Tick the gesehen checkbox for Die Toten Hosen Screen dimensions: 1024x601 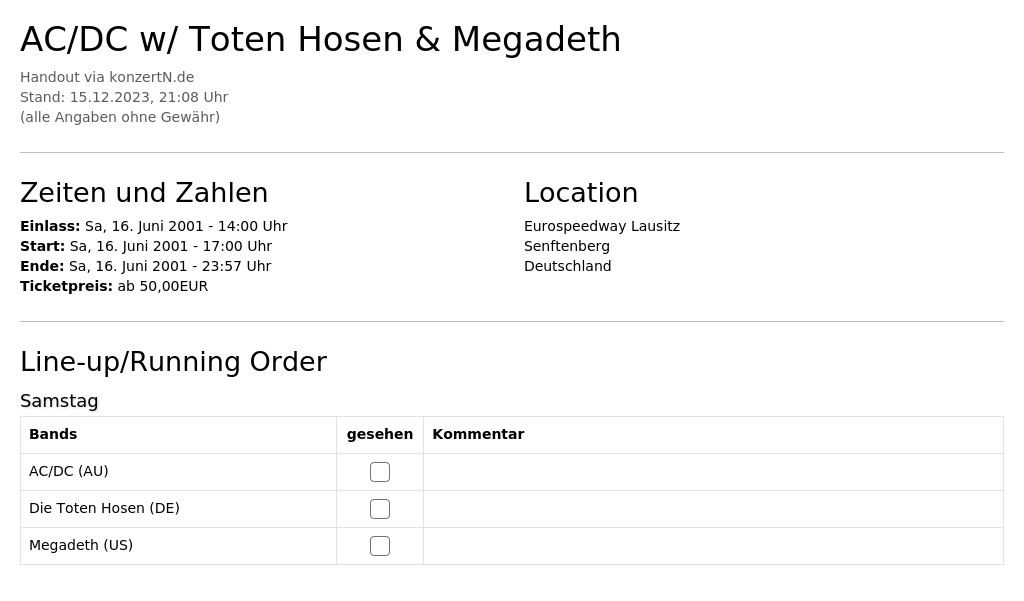[379, 509]
